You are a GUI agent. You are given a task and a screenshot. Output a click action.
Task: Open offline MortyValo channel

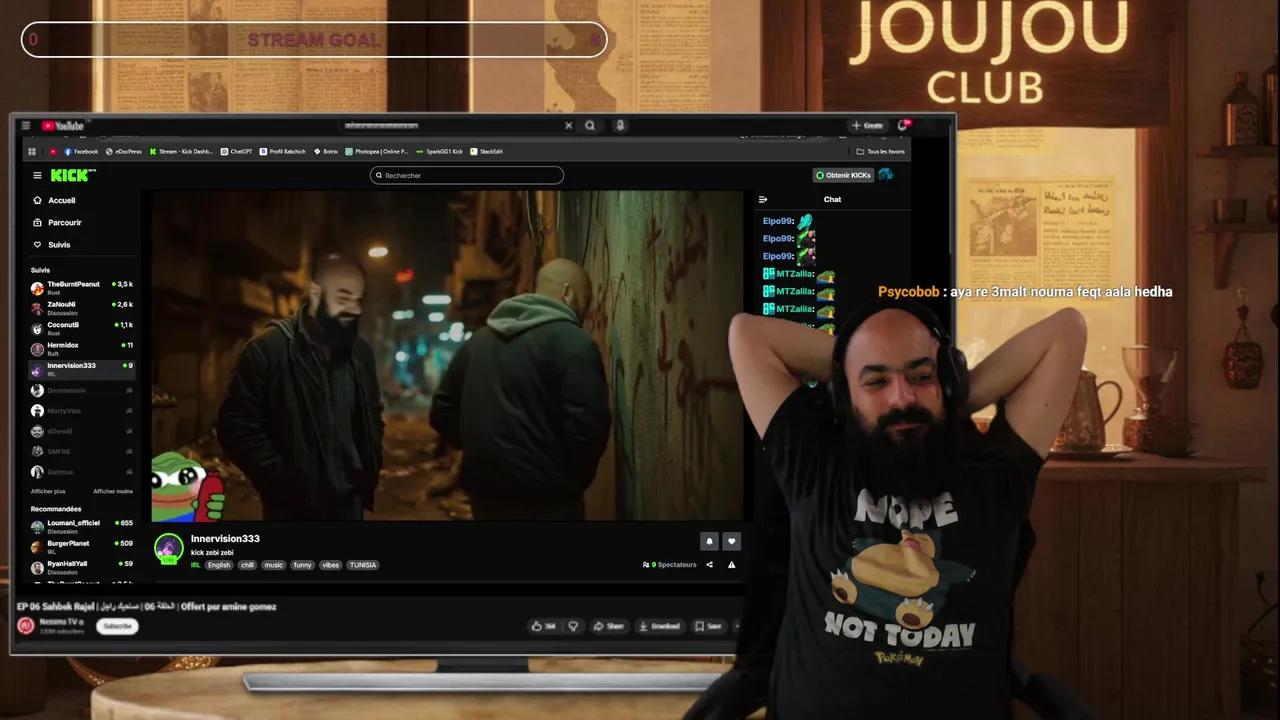coord(82,411)
